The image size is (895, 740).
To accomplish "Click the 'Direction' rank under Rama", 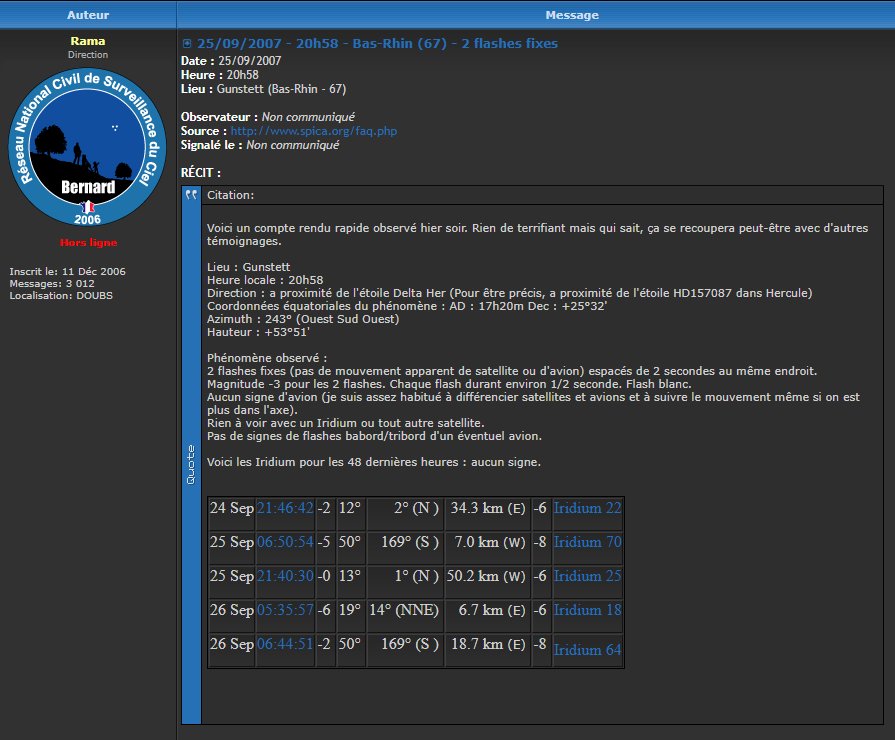I will click(x=87, y=55).
